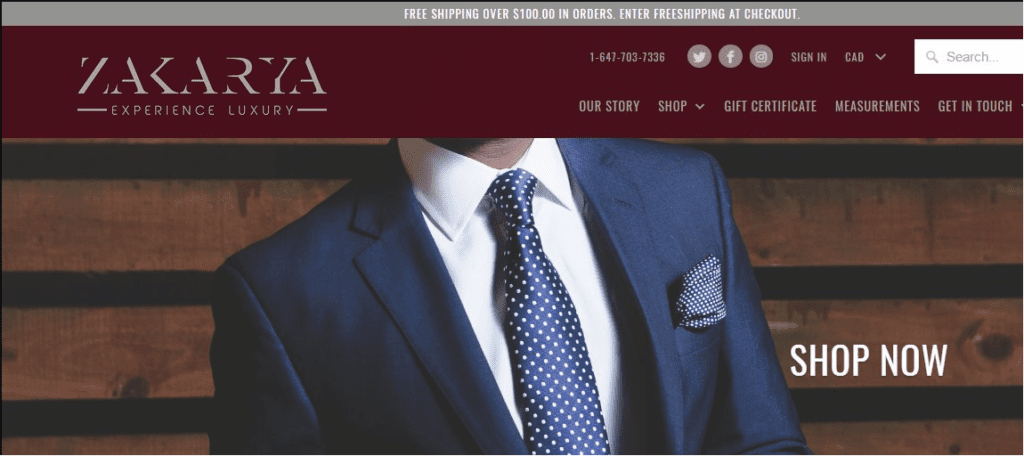Call the 1-647-703-7336 phone link
The height and width of the screenshot is (456, 1024).
[627, 57]
